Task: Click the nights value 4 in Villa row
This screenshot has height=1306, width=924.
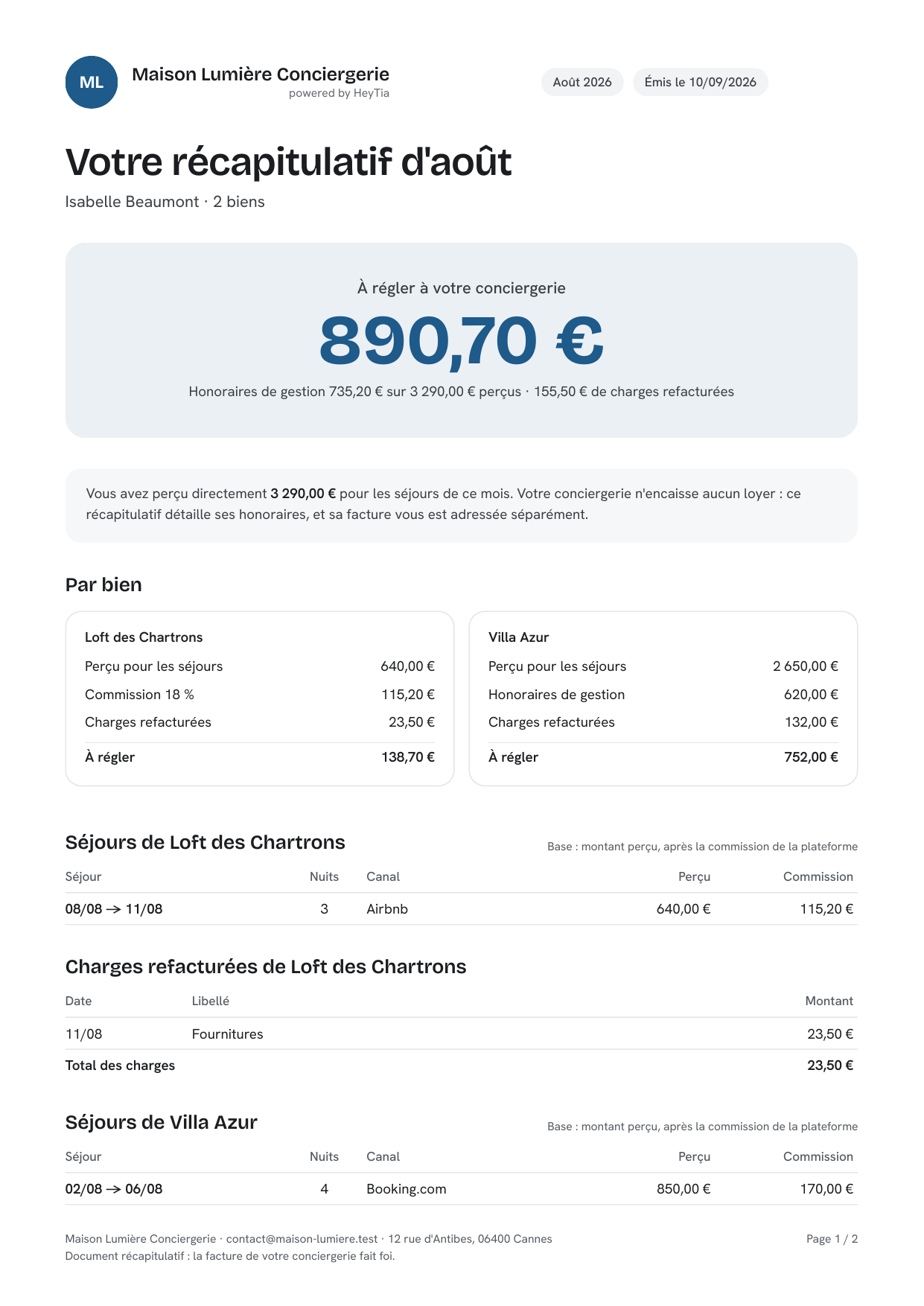Action: [324, 1189]
